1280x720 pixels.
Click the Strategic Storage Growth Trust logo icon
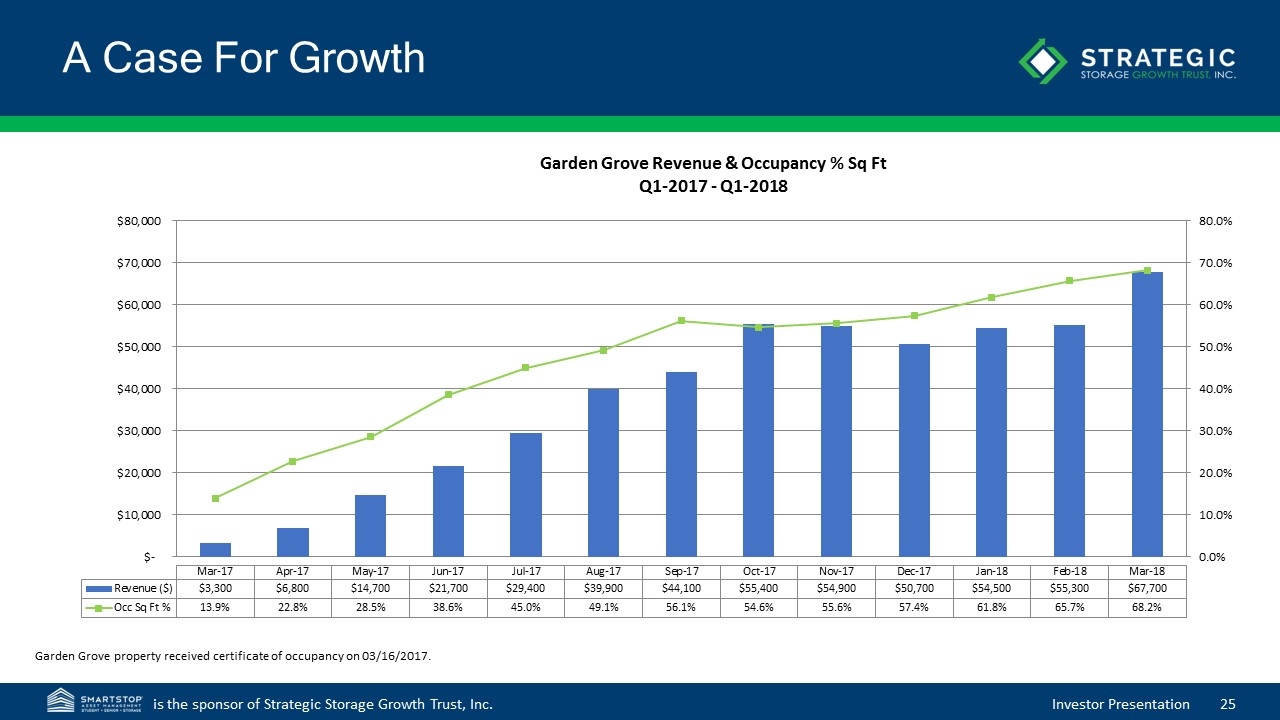click(1044, 60)
